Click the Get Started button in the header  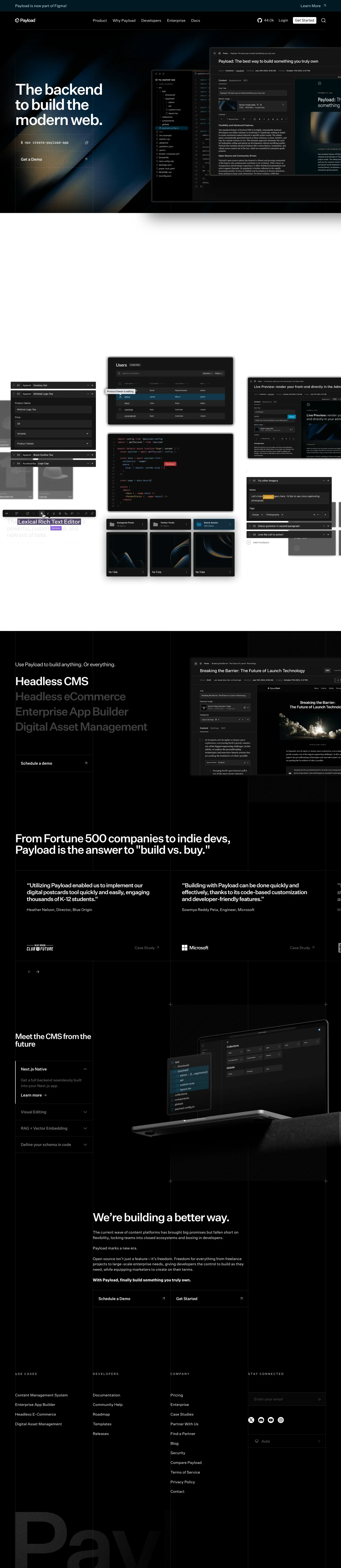(305, 20)
